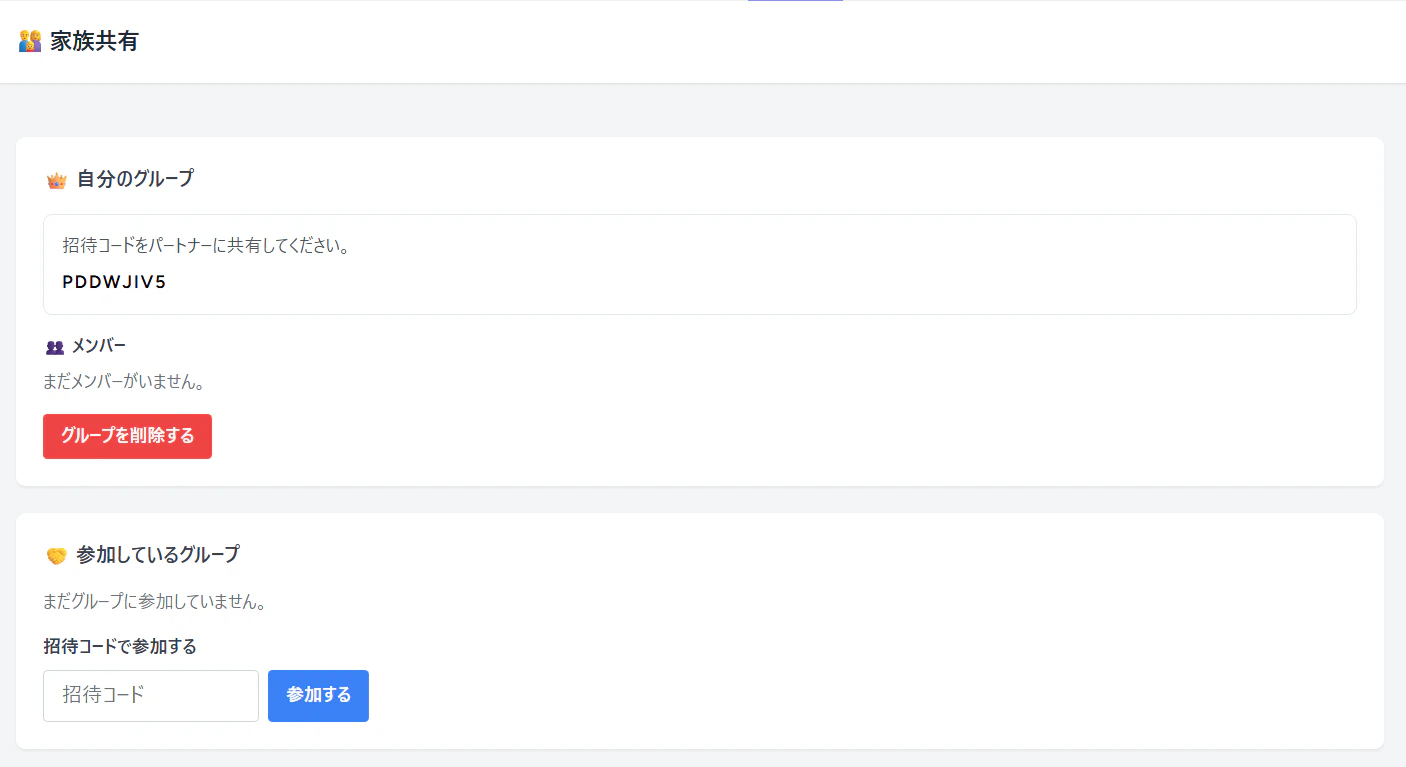Click the invite code PDDWJIV5
This screenshot has width=1406, height=767.
(114, 282)
